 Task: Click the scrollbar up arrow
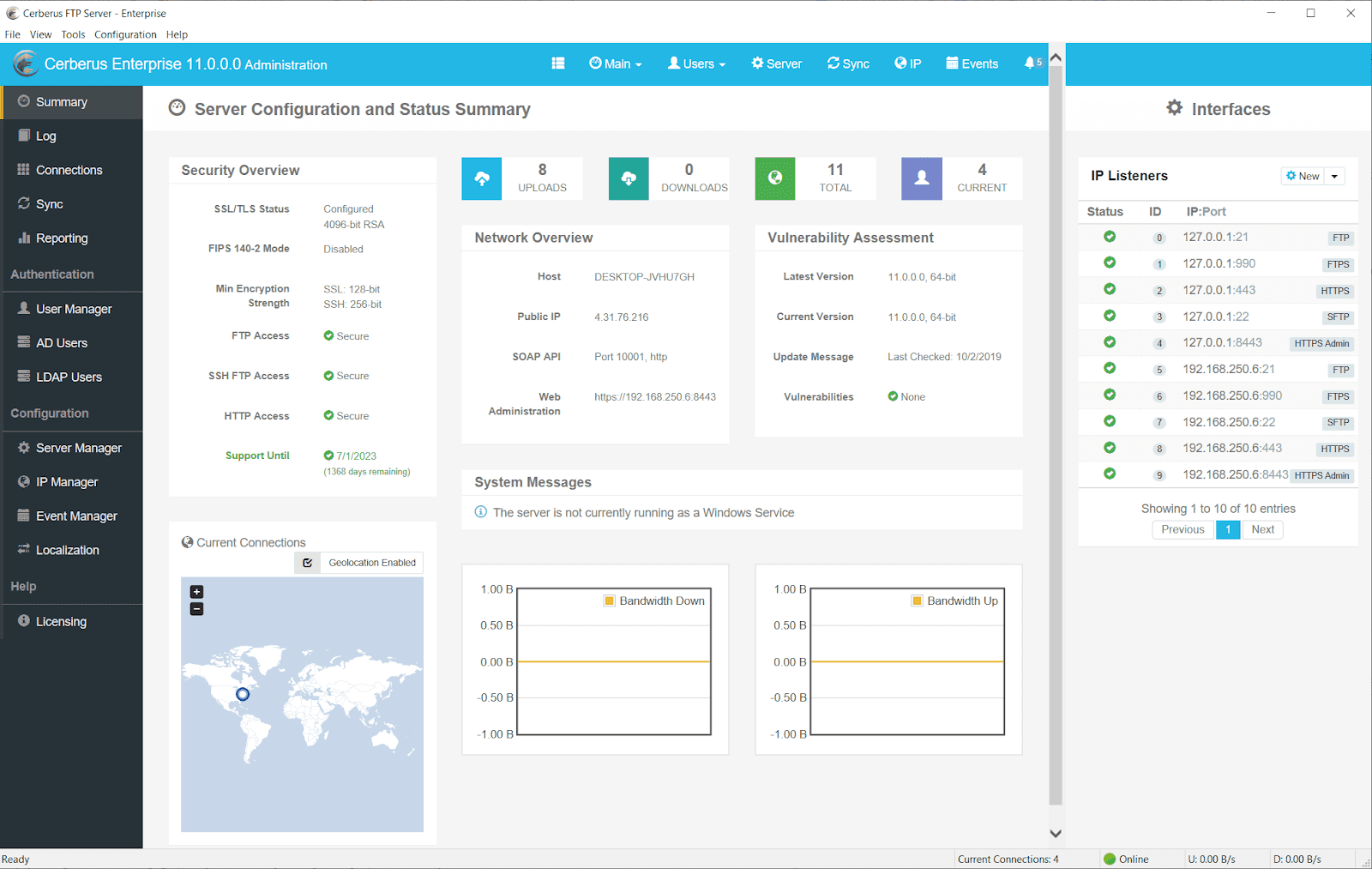[1056, 57]
